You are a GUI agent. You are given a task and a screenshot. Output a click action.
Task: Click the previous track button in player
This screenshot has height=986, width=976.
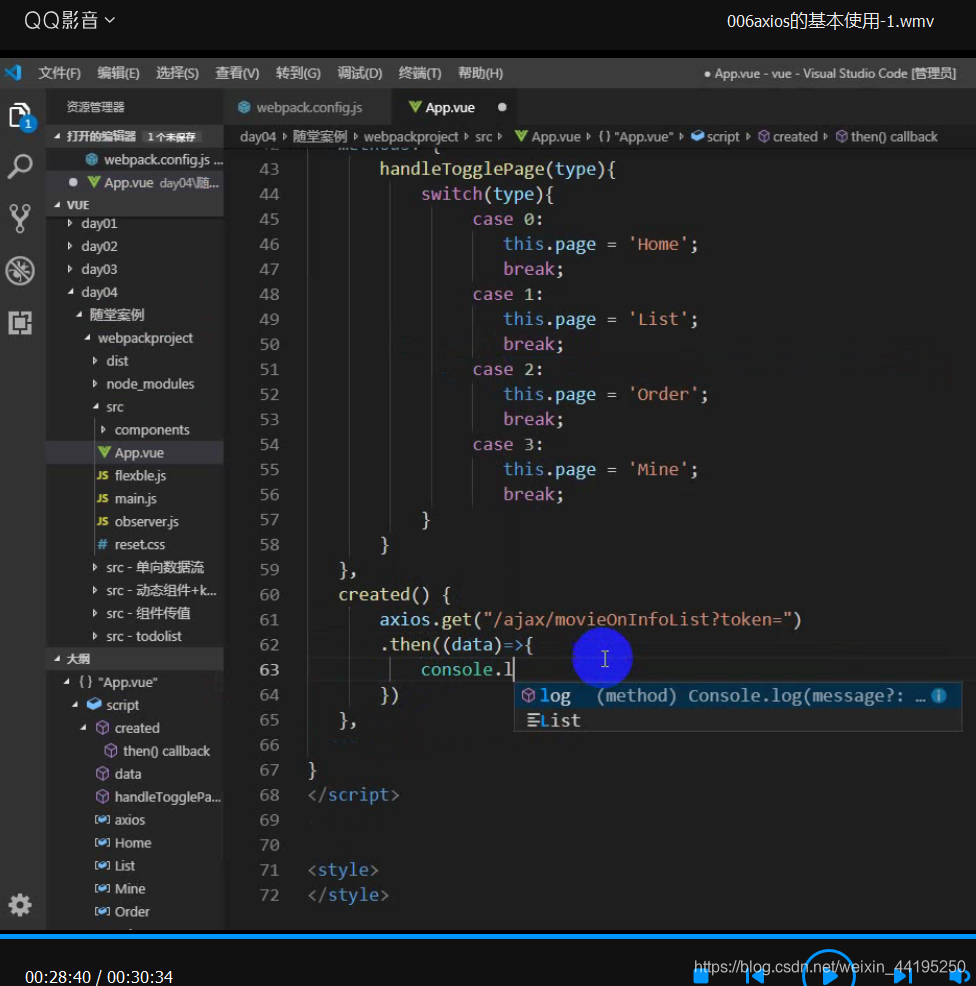click(755, 977)
